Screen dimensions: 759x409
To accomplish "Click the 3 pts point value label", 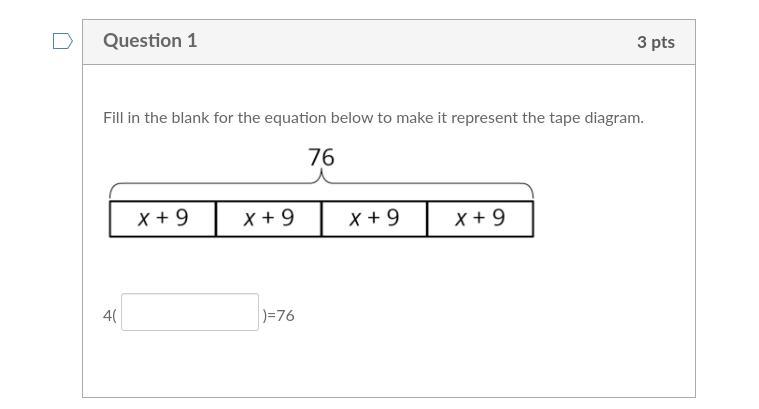I will [656, 42].
